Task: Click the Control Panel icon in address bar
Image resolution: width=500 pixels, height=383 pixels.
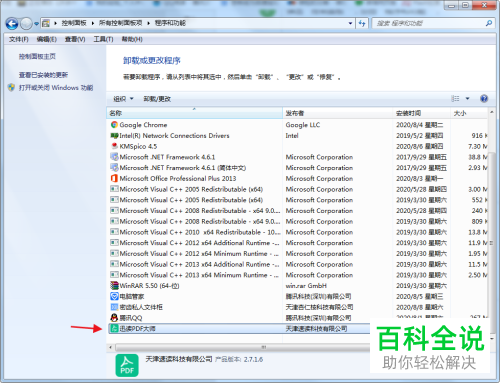Action: [46, 23]
